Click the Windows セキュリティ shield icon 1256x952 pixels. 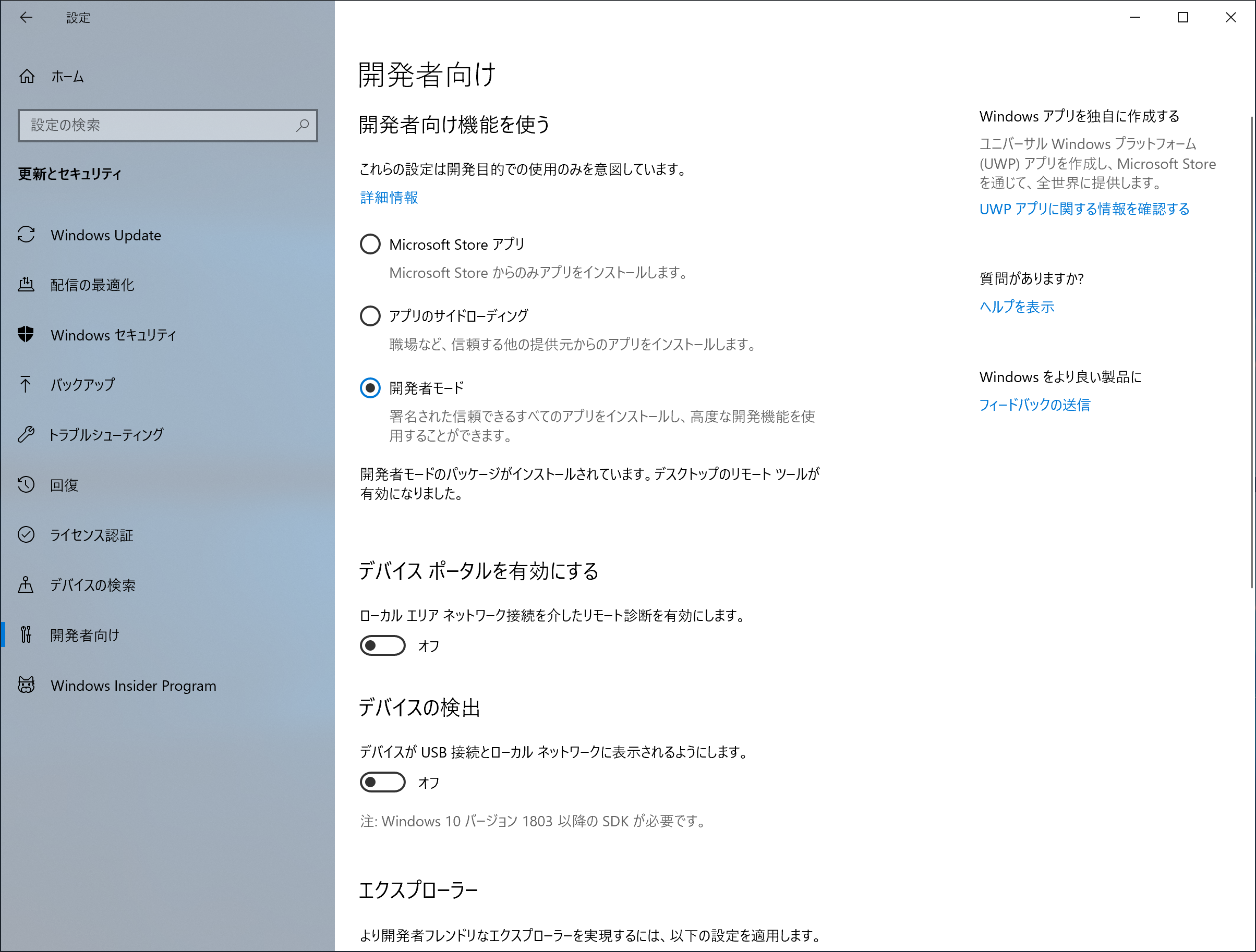tap(26, 334)
